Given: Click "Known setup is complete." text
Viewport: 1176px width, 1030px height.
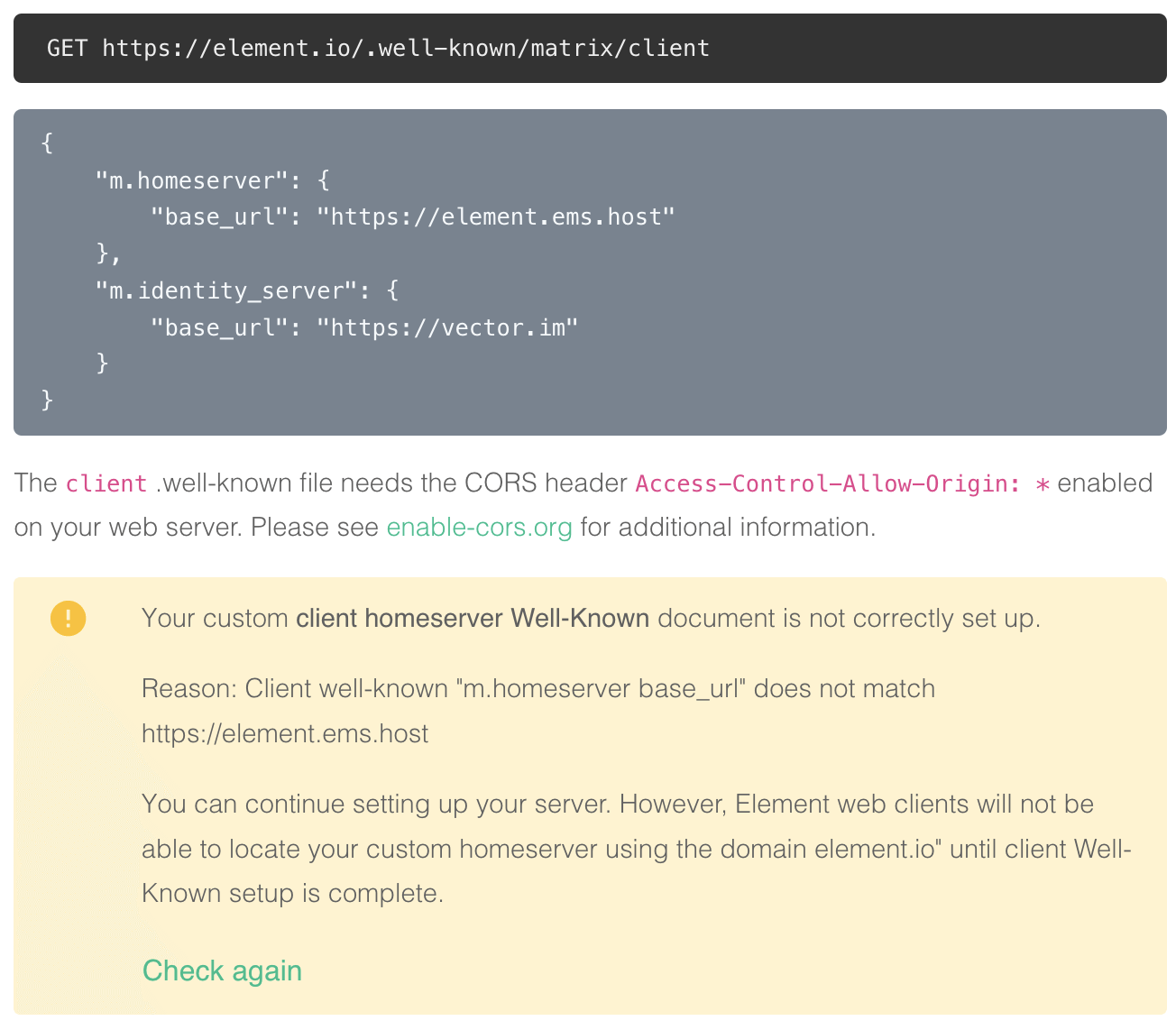Looking at the screenshot, I should [x=292, y=893].
